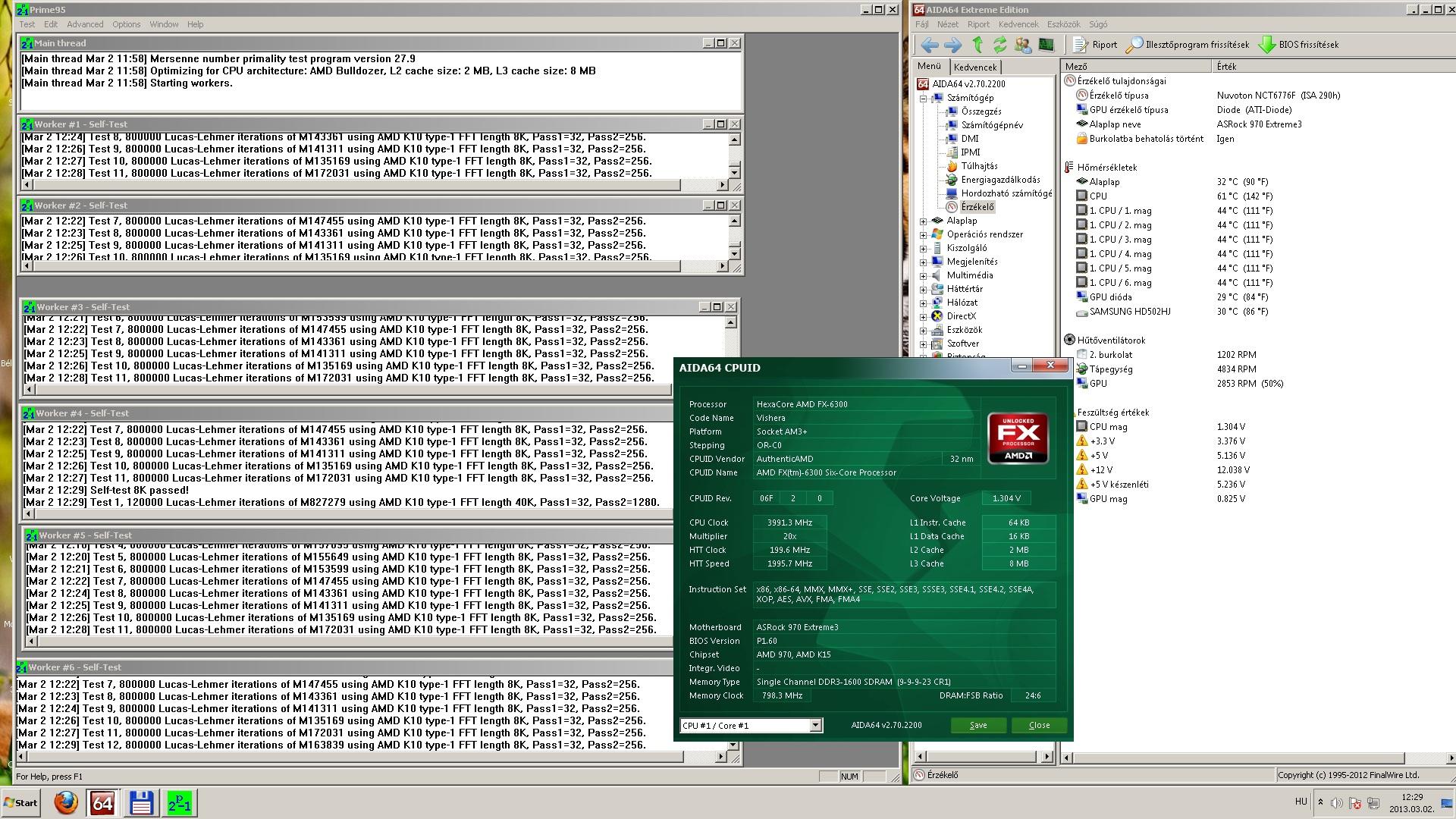Viewport: 1456px width, 819px height.
Task: Click the +12 V warning icon
Action: point(1082,470)
